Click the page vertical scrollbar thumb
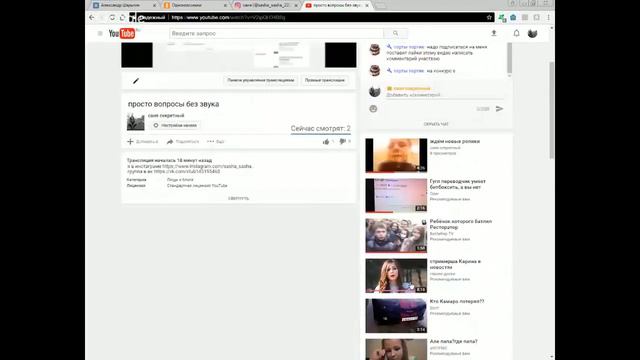 [x=551, y=110]
